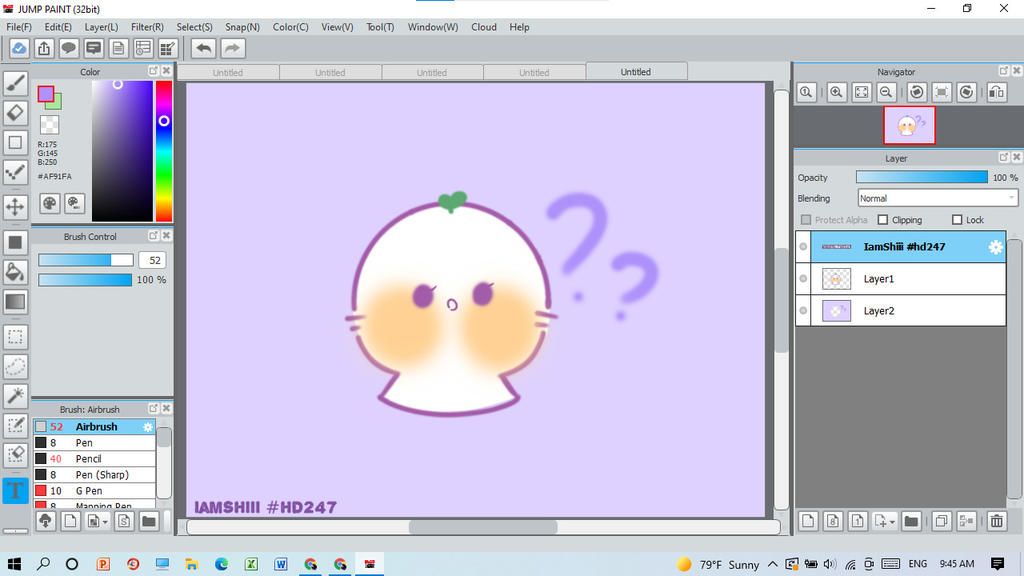Show hidden system tray icons
Image resolution: width=1024 pixels, height=576 pixels.
[x=773, y=564]
